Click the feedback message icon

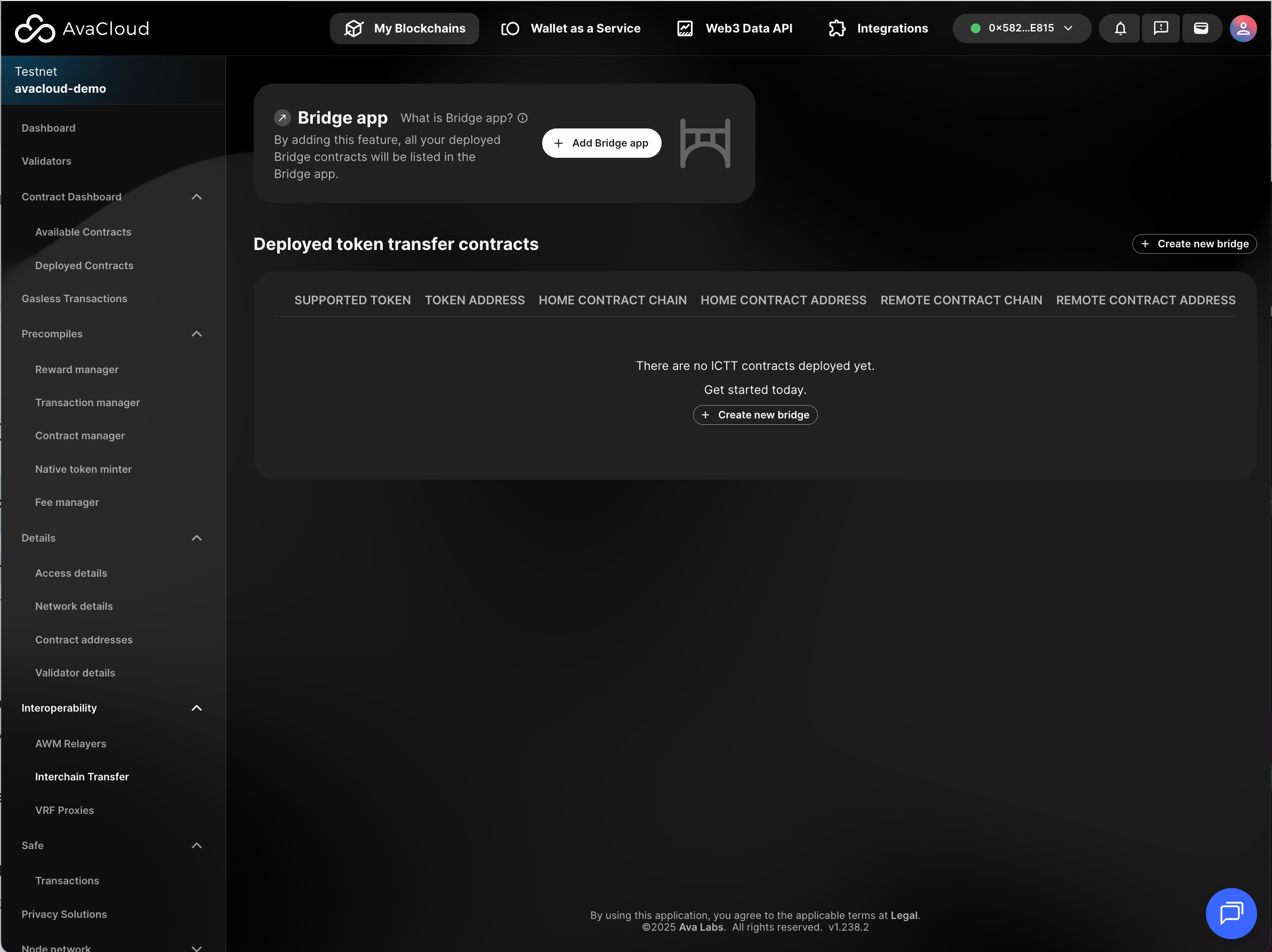tap(1161, 28)
